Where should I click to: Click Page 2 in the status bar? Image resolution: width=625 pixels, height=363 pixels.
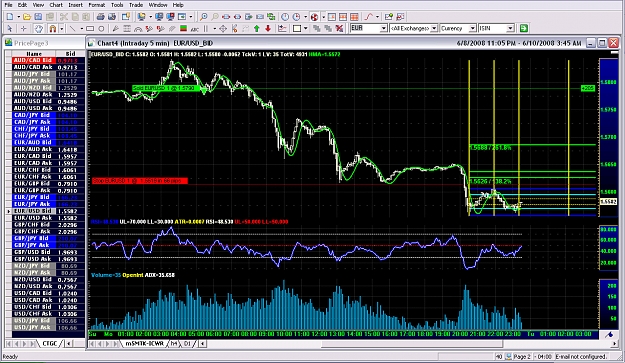pos(522,357)
